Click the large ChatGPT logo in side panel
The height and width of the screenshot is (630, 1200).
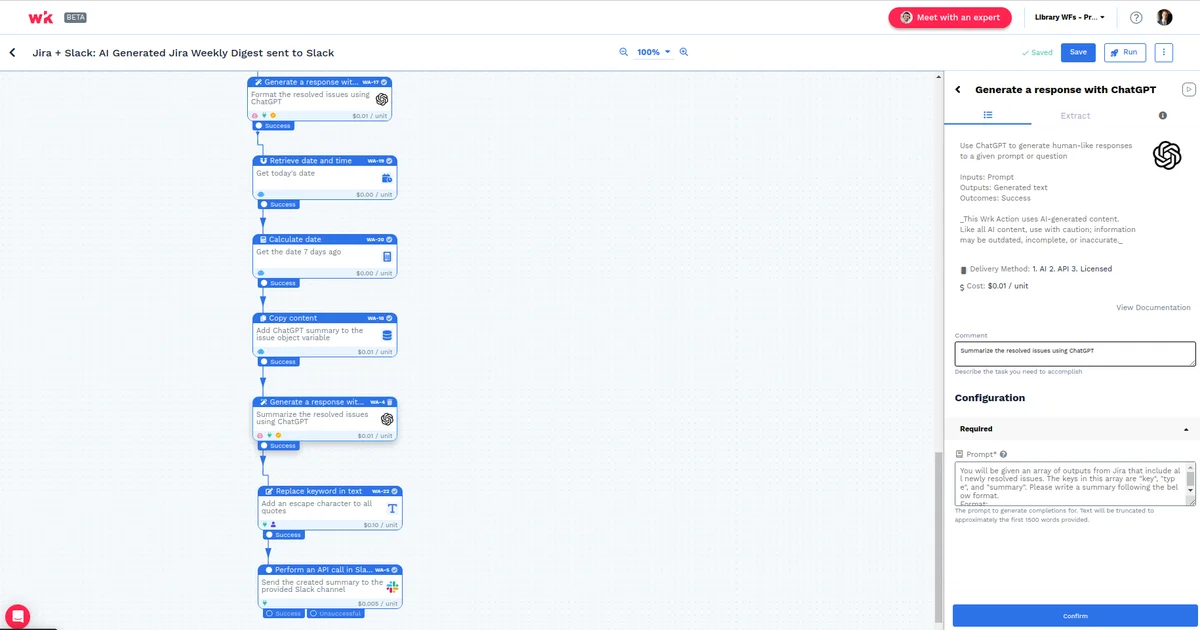pos(1167,155)
